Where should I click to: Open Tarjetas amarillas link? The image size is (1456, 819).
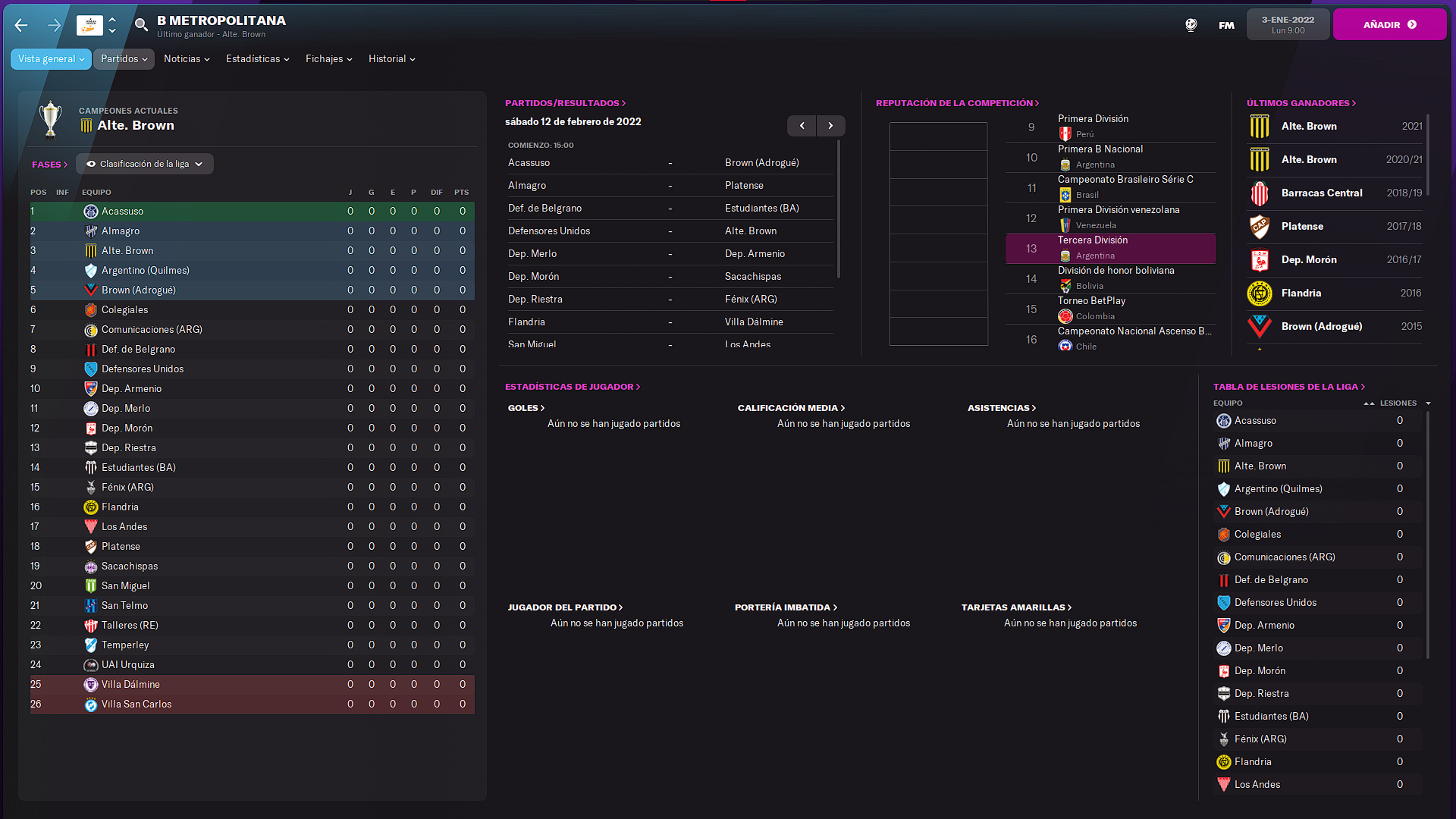tap(1016, 607)
